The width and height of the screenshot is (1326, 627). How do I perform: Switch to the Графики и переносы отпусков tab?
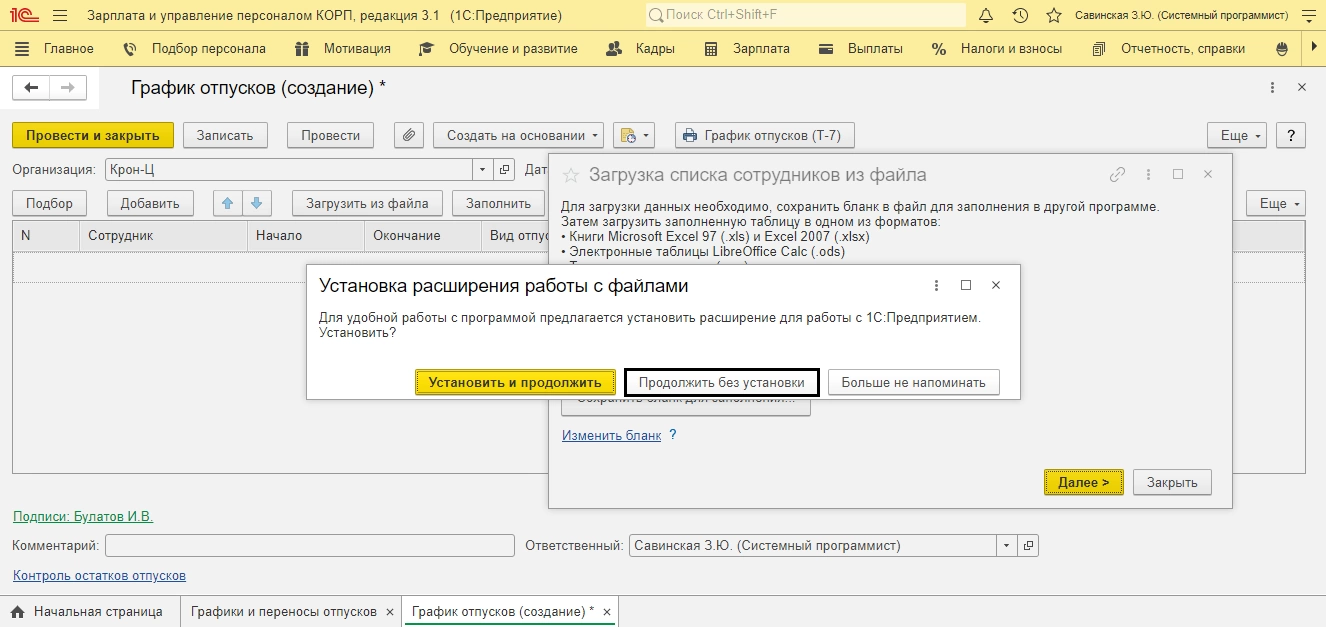click(283, 611)
